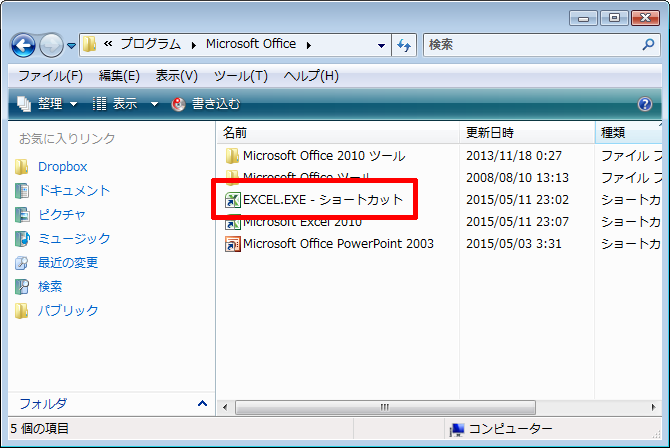Image resolution: width=670 pixels, height=448 pixels.
Task: Open the 整理 toolbar menu
Action: pos(47,104)
